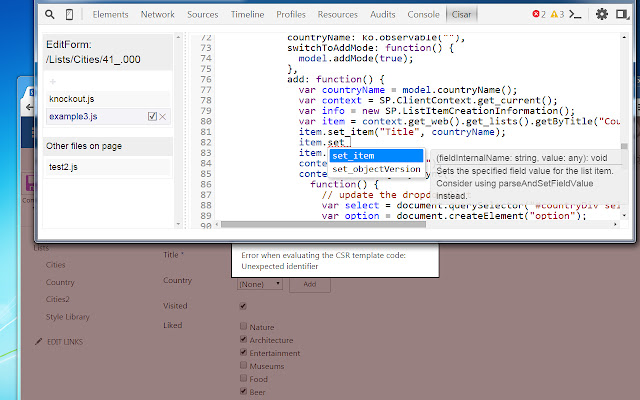Toggle the device mode phone icon

pos(68,15)
